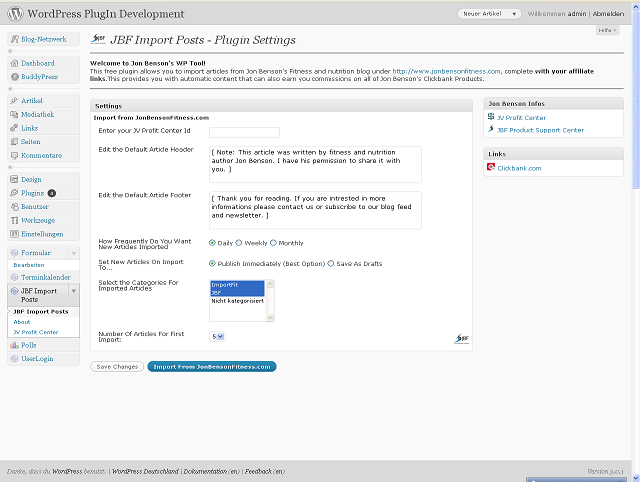This screenshot has width=640, height=482.
Task: Open the Einstellungen menu item
Action: 42,234
